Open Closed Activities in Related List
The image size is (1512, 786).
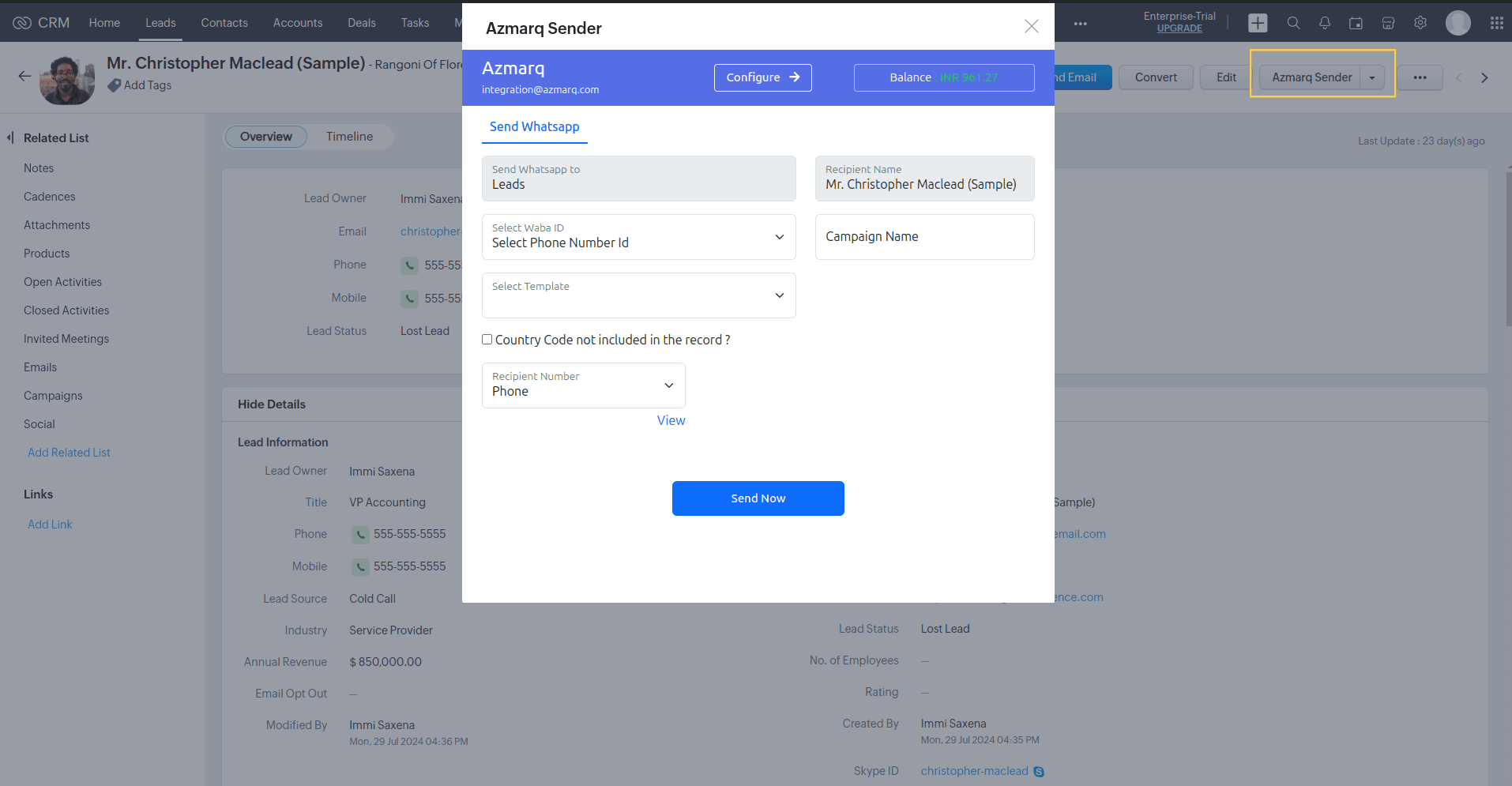point(66,310)
